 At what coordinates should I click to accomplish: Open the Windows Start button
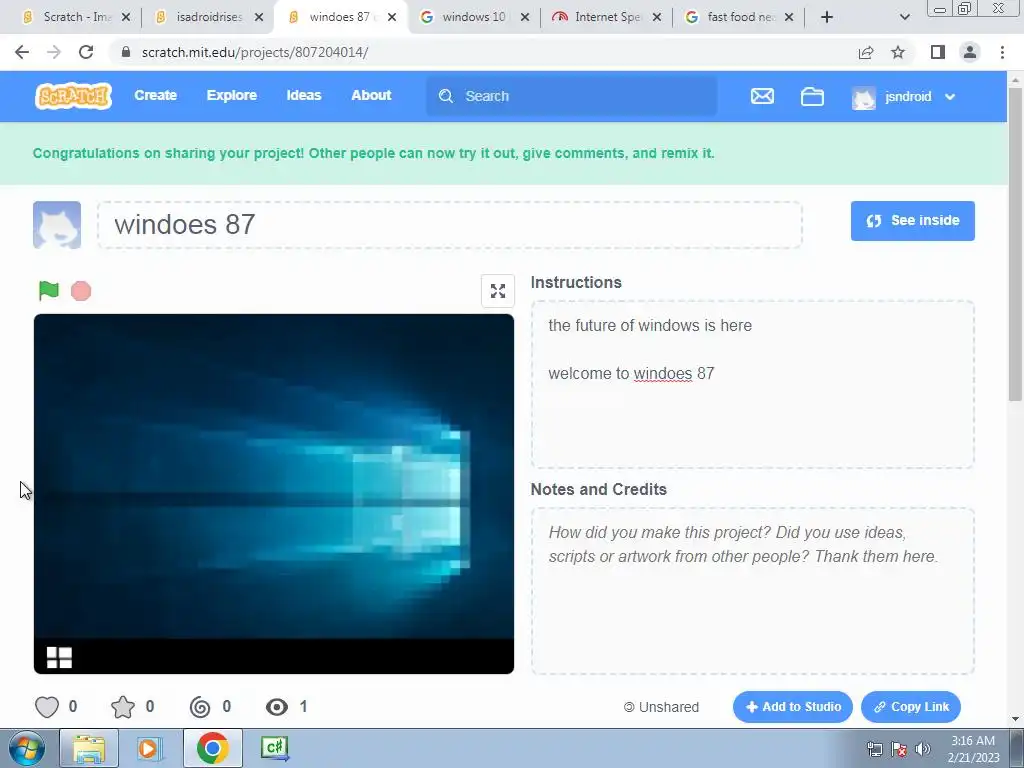pyautogui.click(x=26, y=748)
